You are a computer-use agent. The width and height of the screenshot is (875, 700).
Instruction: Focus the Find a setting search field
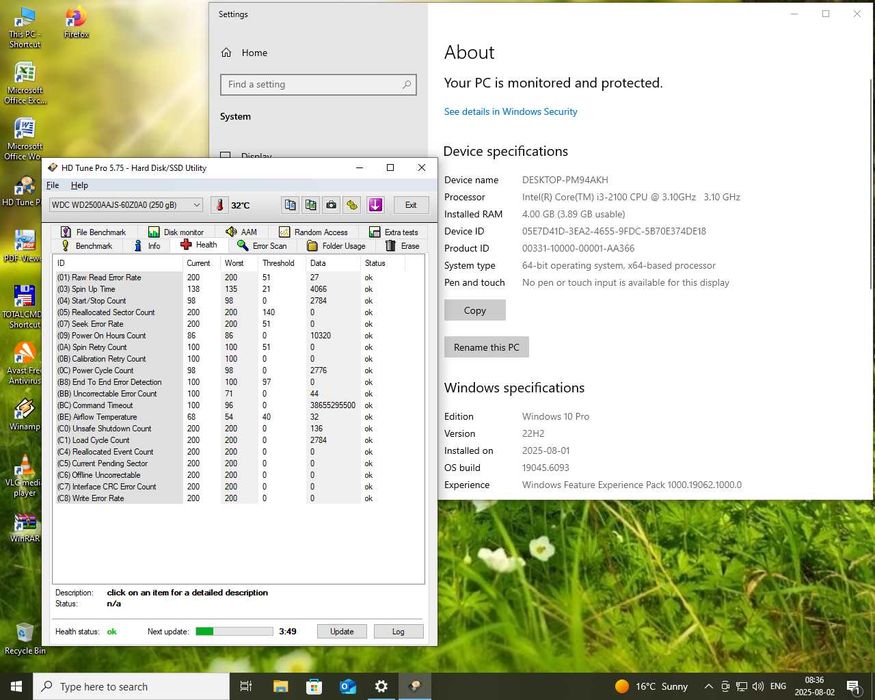point(318,84)
